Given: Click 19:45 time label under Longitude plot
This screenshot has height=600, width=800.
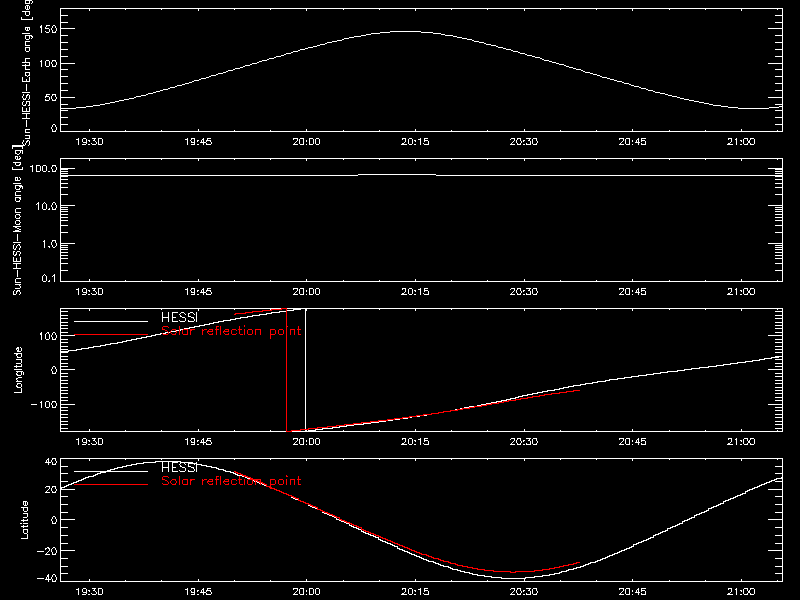Looking at the screenshot, I should 198,442.
